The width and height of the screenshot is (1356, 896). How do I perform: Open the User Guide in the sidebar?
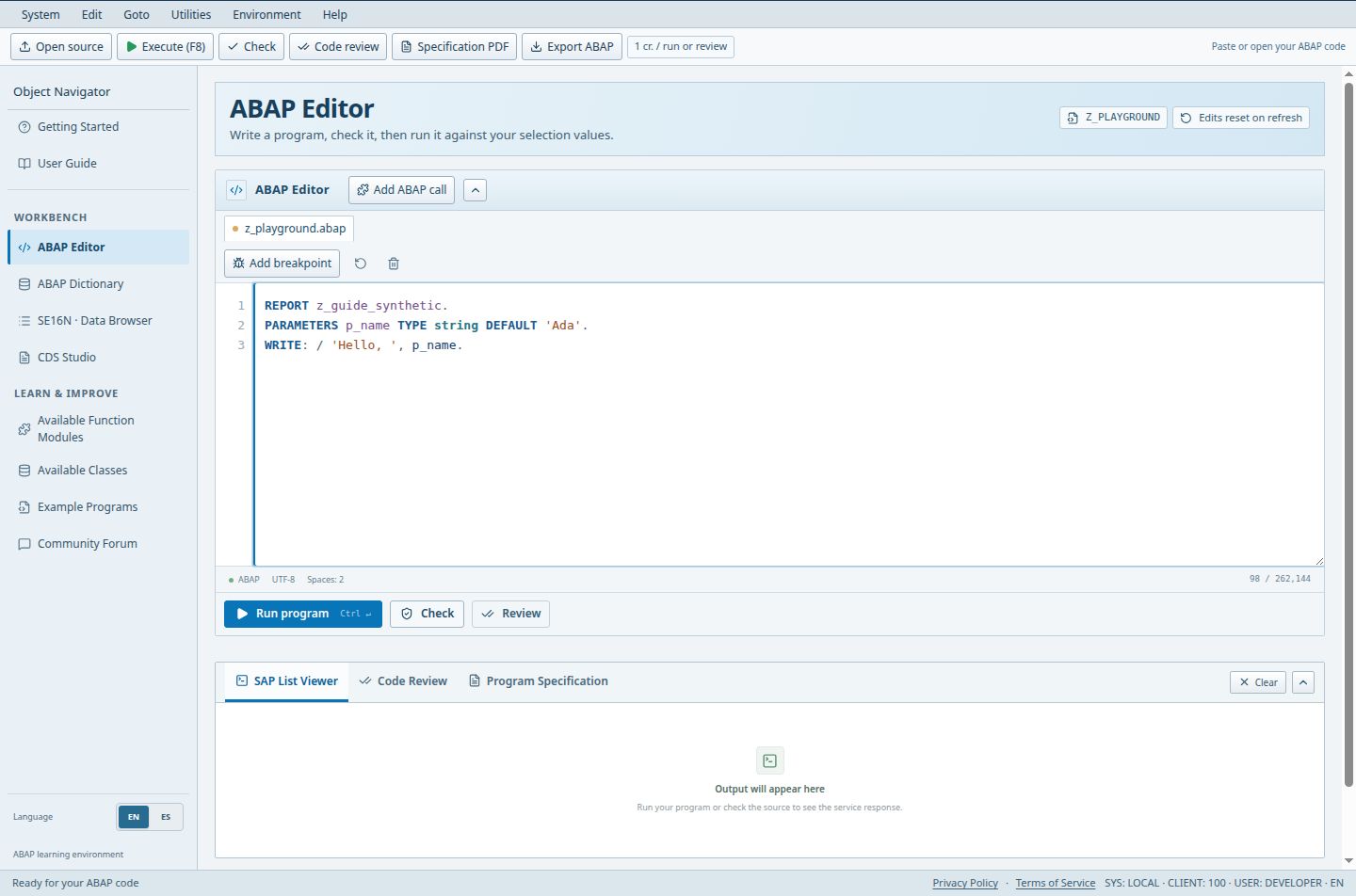98,164
